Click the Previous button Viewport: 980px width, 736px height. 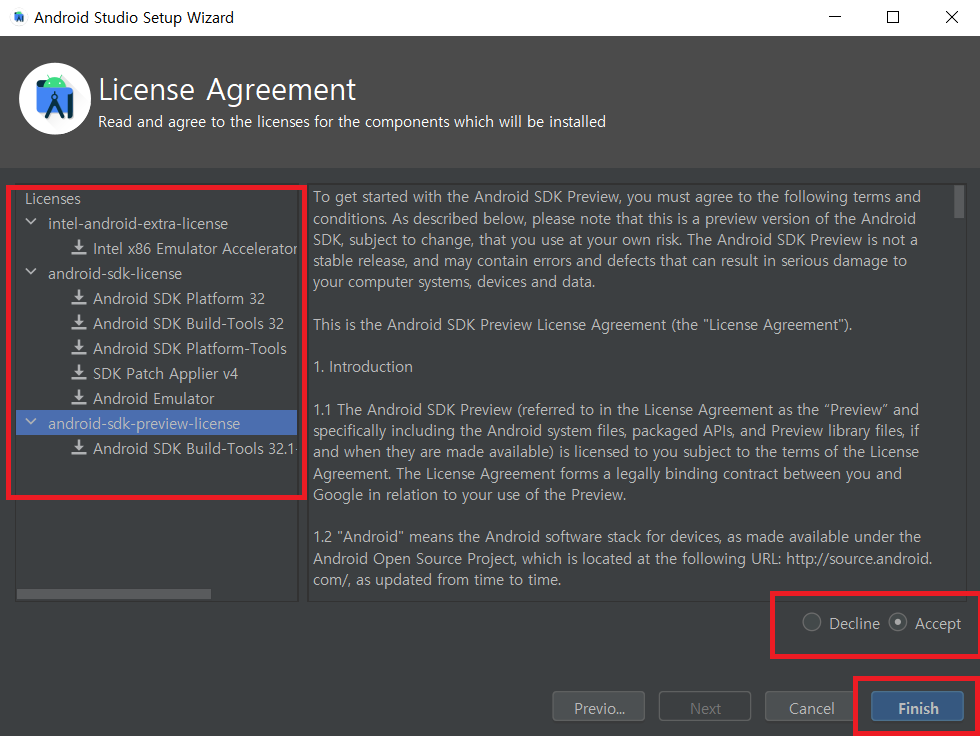tap(599, 707)
